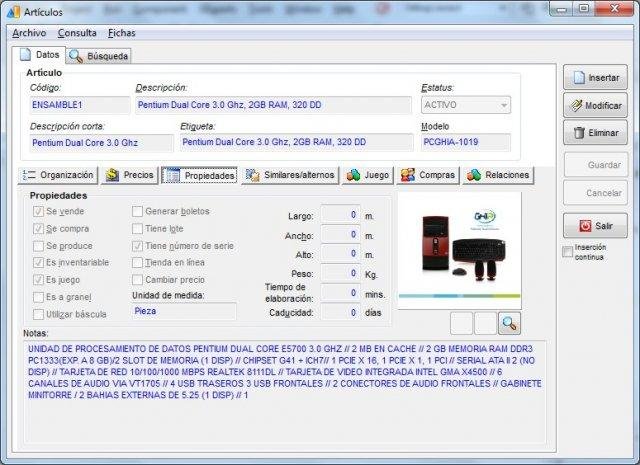Image resolution: width=640 pixels, height=465 pixels.
Task: Click inside the Notas text area
Action: coord(285,392)
